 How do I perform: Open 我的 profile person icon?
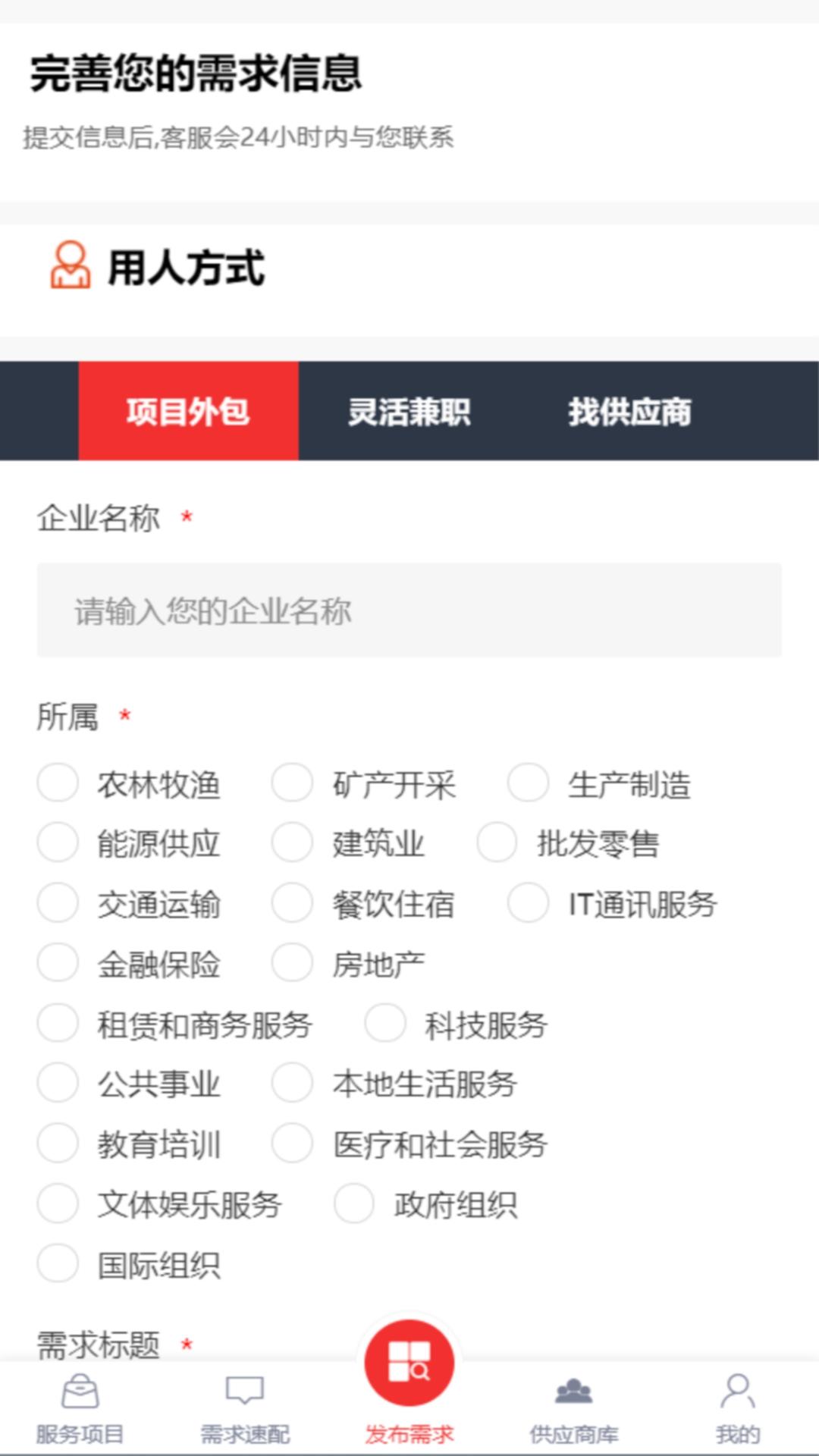[x=738, y=1392]
